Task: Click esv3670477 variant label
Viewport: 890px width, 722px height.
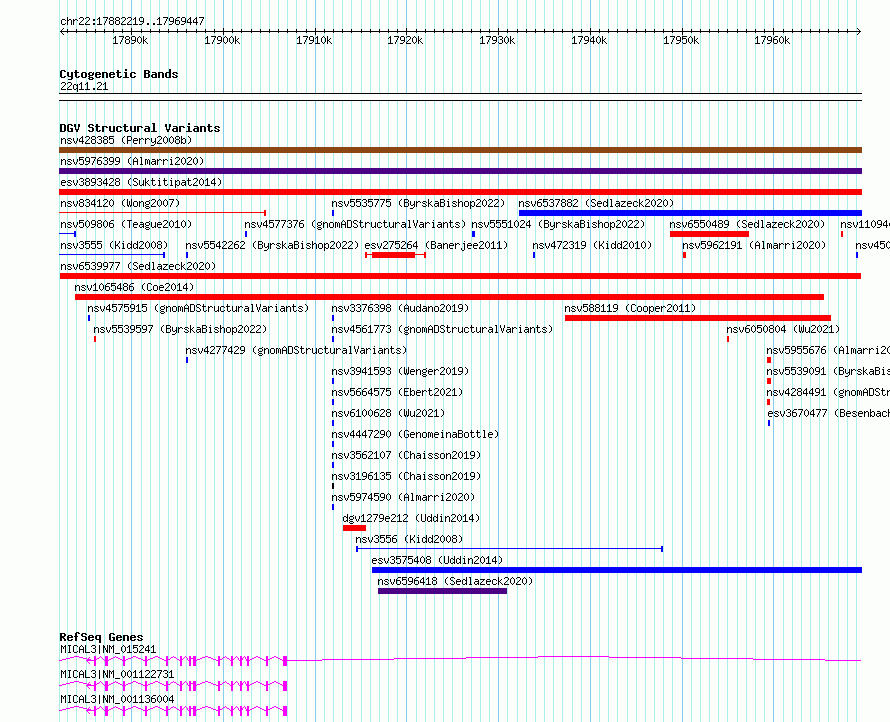Action: coord(828,413)
